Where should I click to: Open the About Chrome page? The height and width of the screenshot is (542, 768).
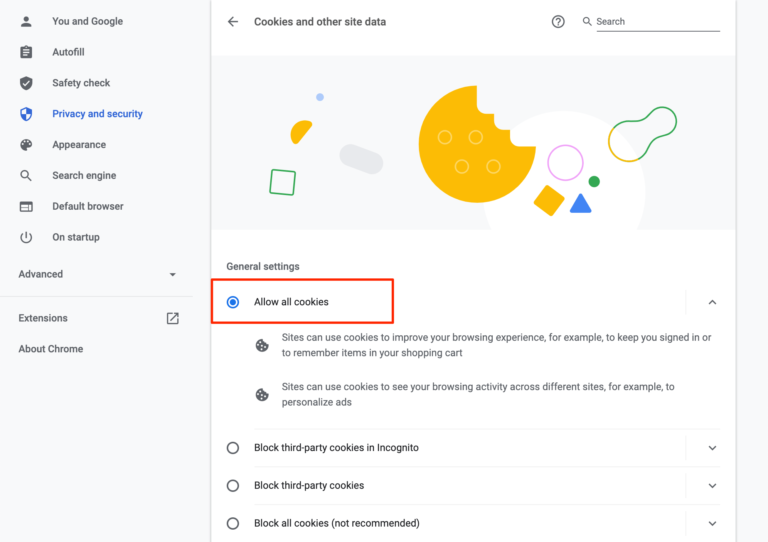coord(51,349)
